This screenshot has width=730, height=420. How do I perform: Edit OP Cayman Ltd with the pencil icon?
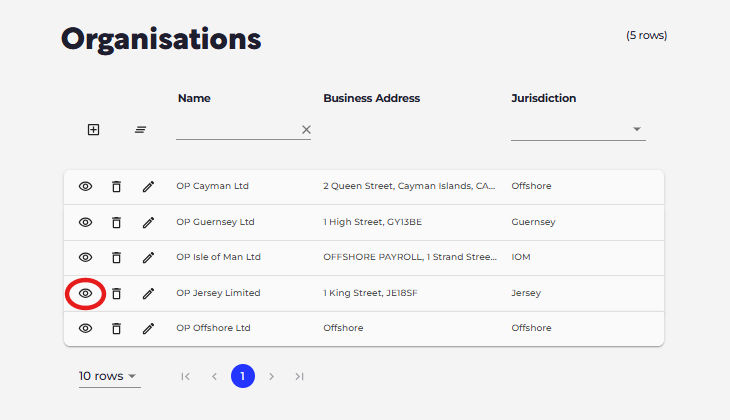[x=148, y=186]
